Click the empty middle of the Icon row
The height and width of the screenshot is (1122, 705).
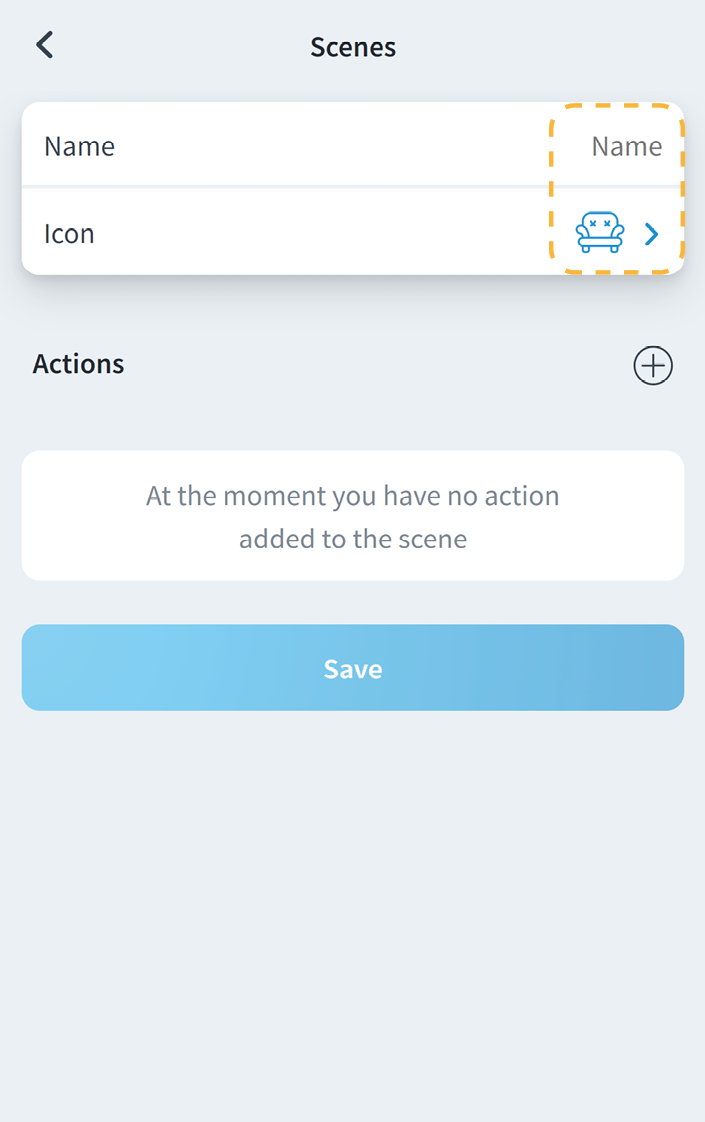pyautogui.click(x=320, y=234)
